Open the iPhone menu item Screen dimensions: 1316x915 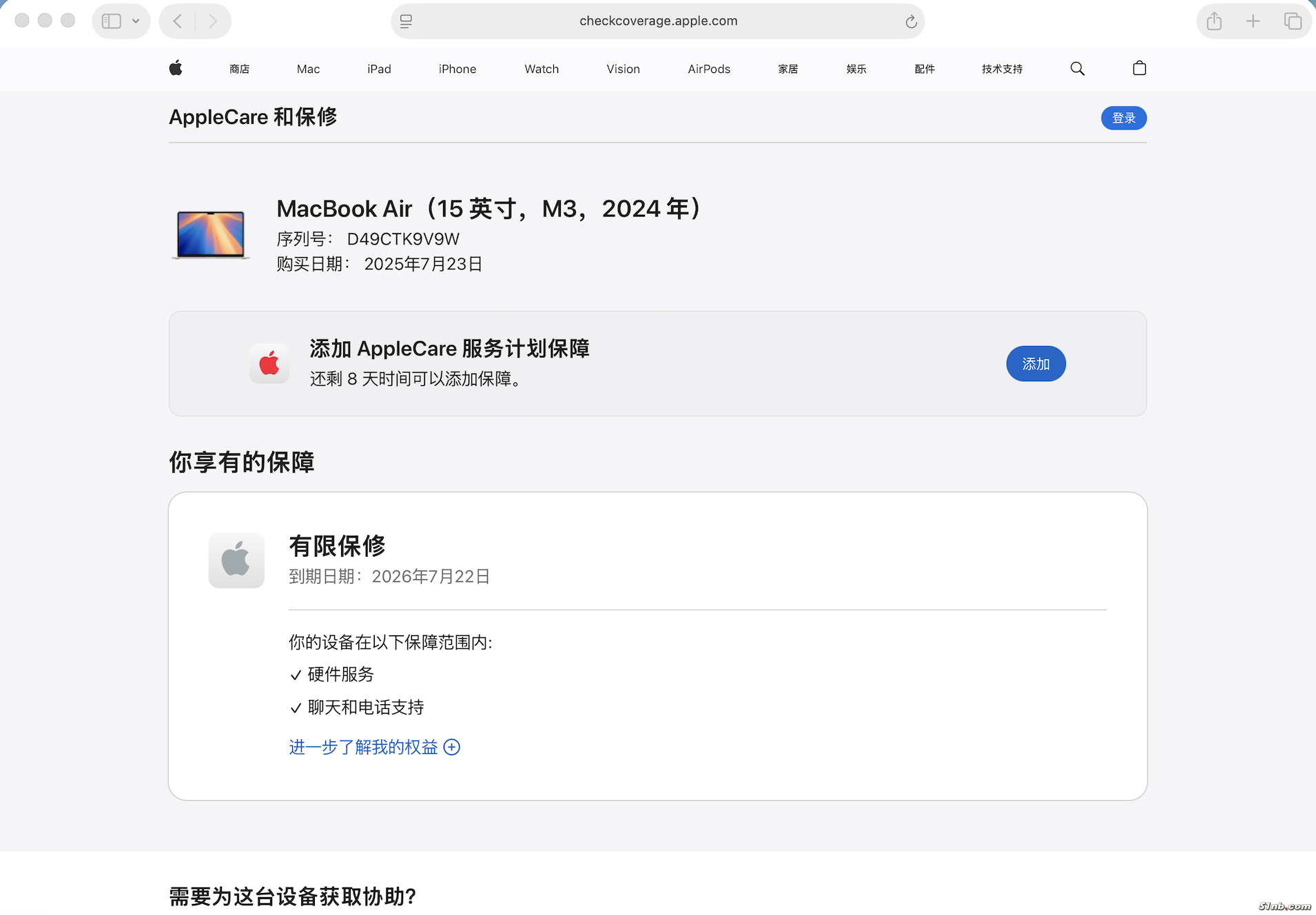point(457,69)
